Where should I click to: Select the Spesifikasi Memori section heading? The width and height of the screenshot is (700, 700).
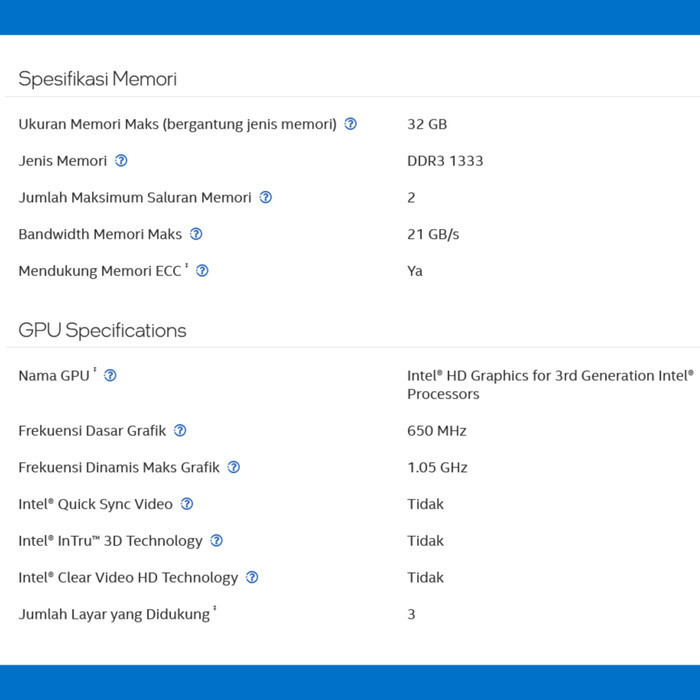pyautogui.click(x=98, y=79)
